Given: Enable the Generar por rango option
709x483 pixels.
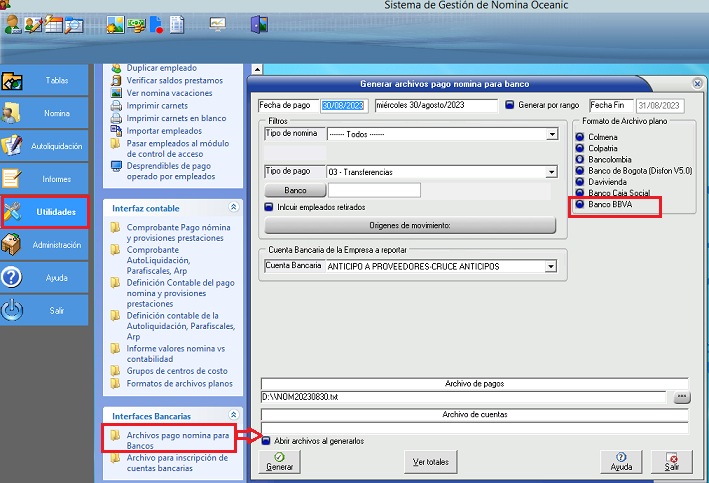Looking at the screenshot, I should pyautogui.click(x=509, y=105).
